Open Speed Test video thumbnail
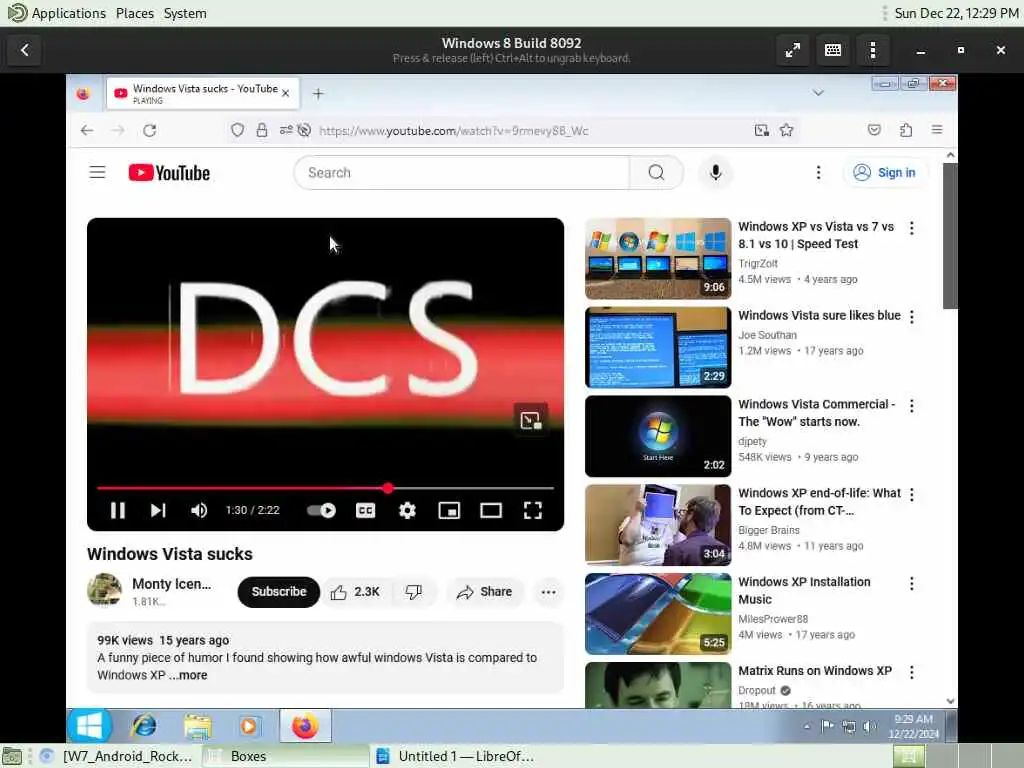Image resolution: width=1024 pixels, height=768 pixels. coord(658,259)
